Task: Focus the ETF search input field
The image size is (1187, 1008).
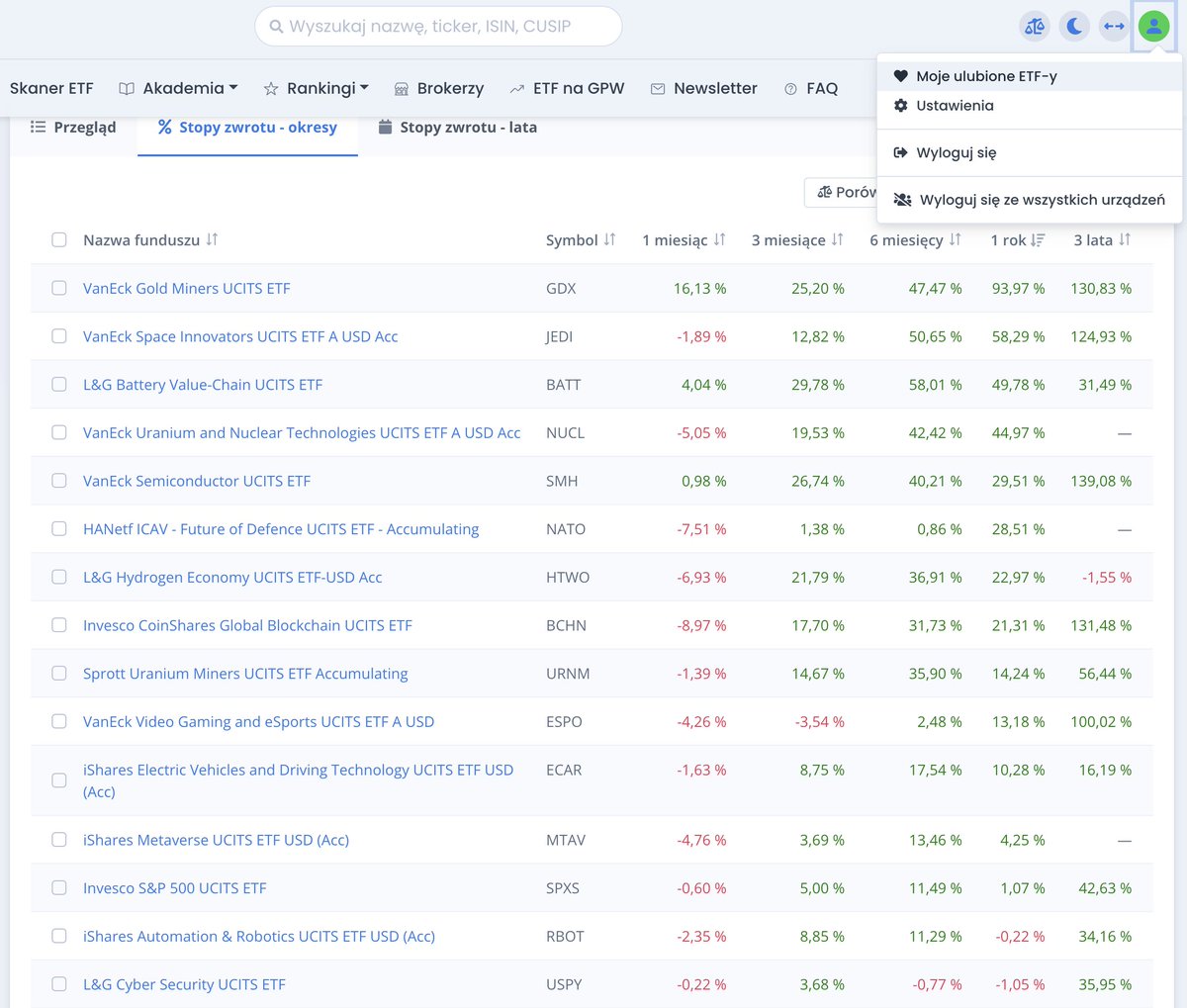Action: click(x=438, y=27)
